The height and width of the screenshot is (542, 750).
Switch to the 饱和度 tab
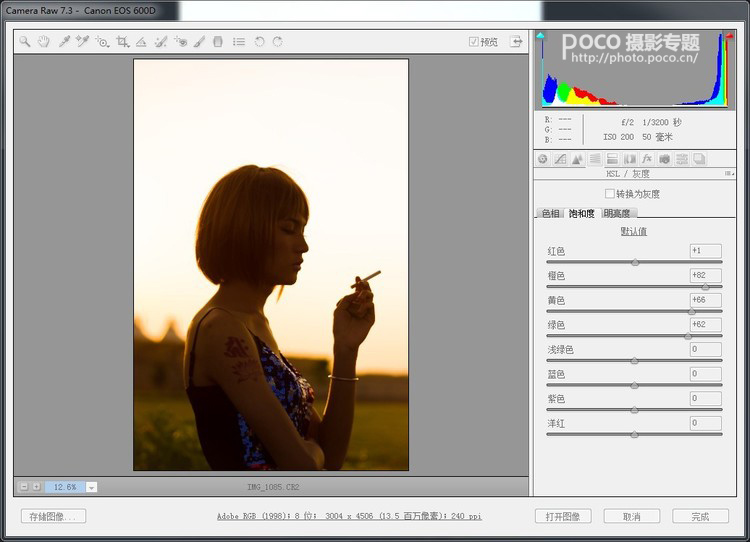pyautogui.click(x=582, y=213)
